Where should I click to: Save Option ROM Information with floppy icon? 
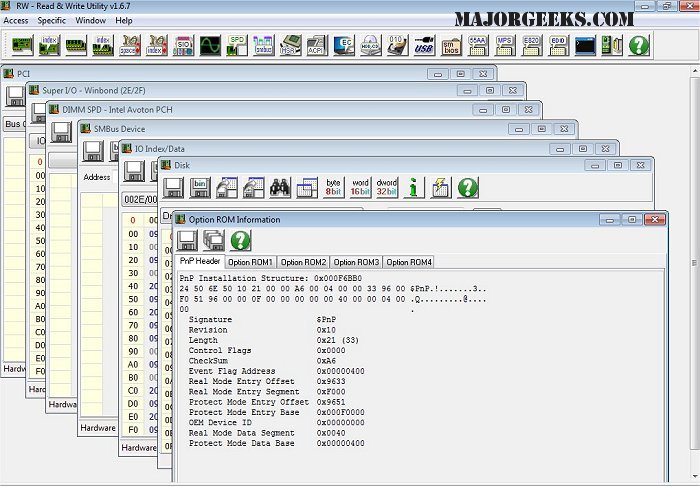coord(187,240)
